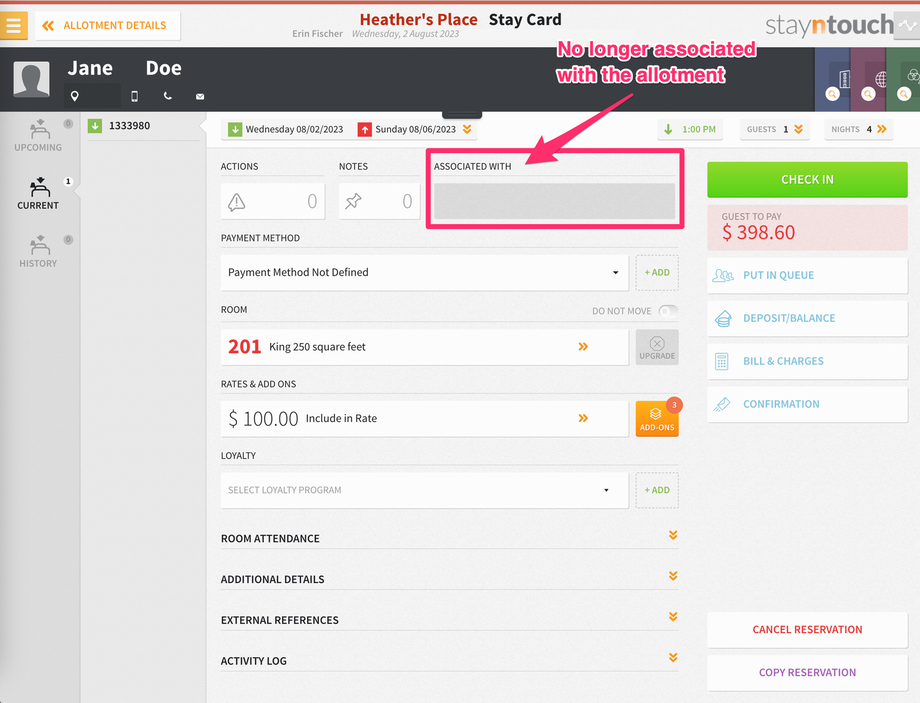Select reservation 1333980 in the list

143,126
